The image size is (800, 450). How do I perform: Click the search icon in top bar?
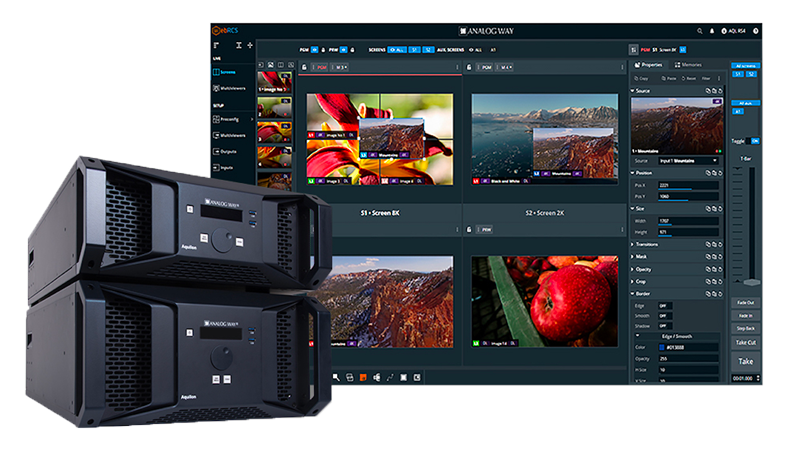pos(699,31)
